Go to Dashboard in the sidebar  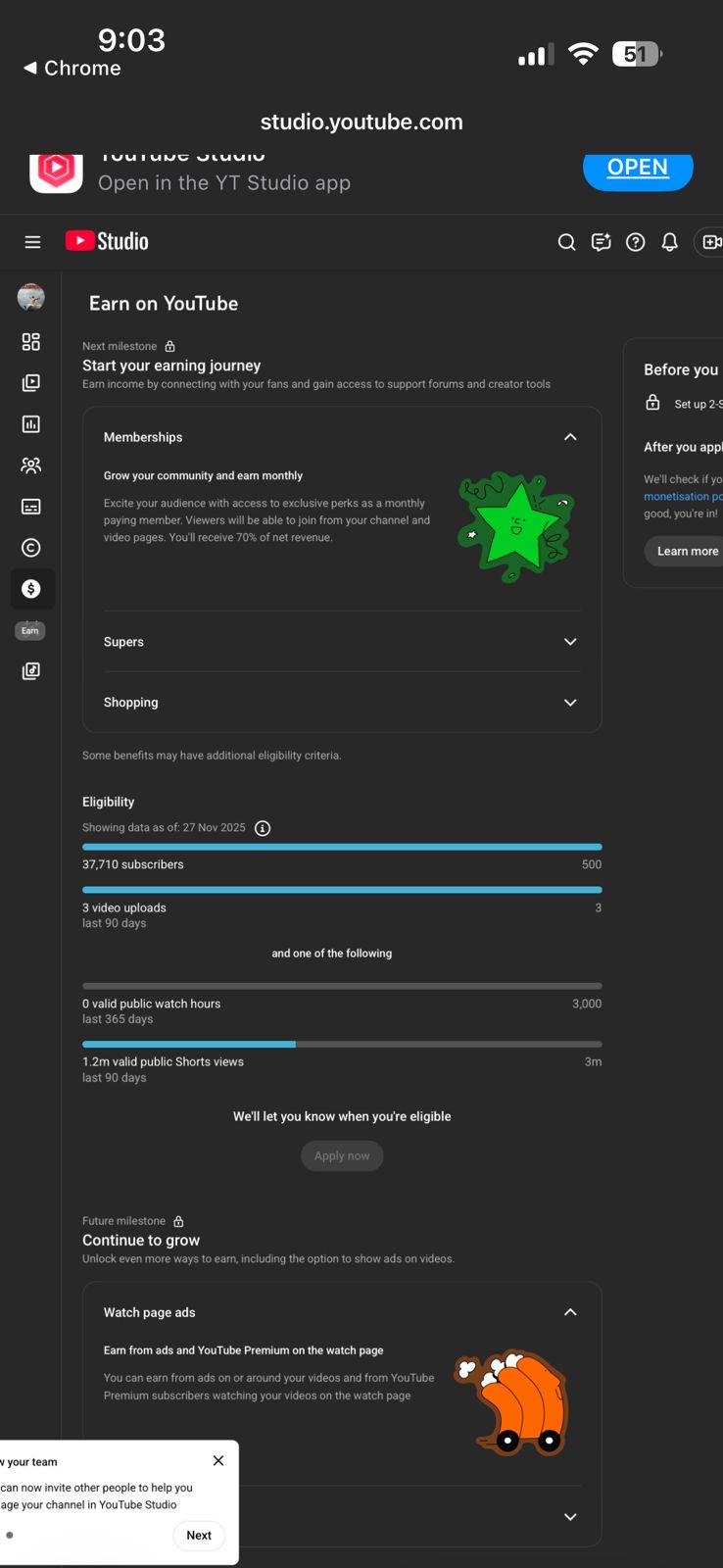[31, 341]
